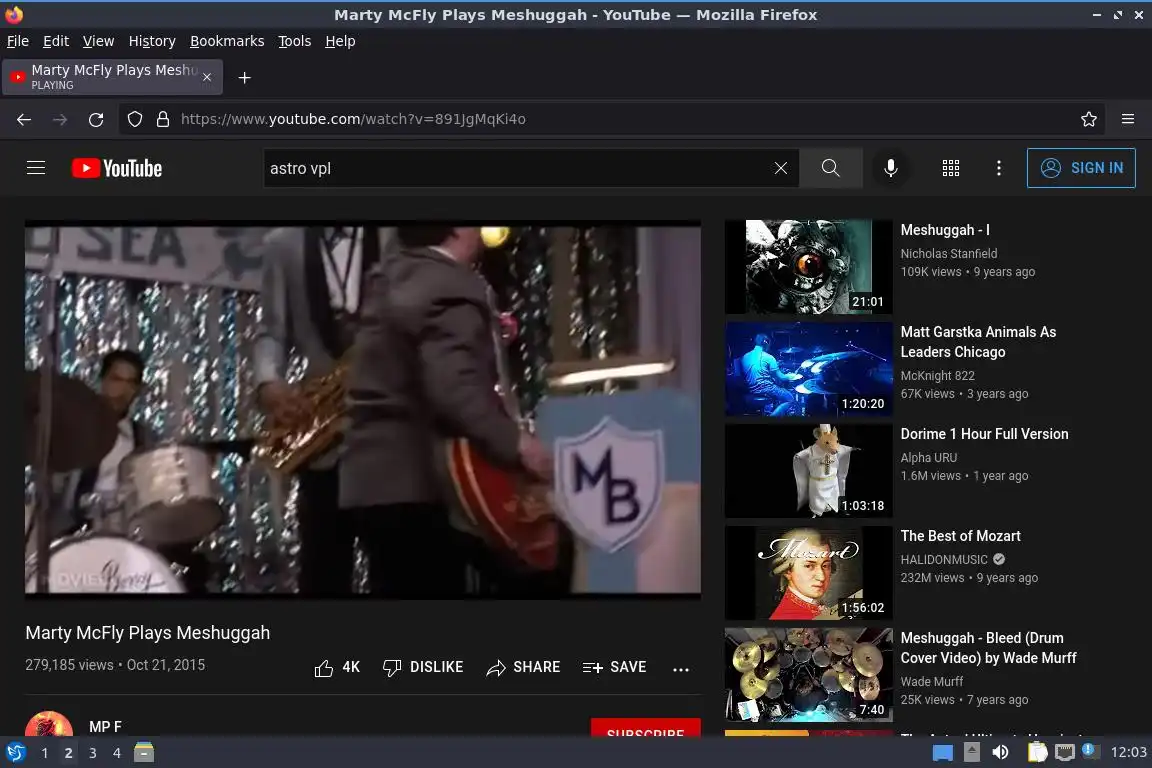The width and height of the screenshot is (1152, 768).
Task: Click the SIGN IN button
Action: click(x=1081, y=168)
